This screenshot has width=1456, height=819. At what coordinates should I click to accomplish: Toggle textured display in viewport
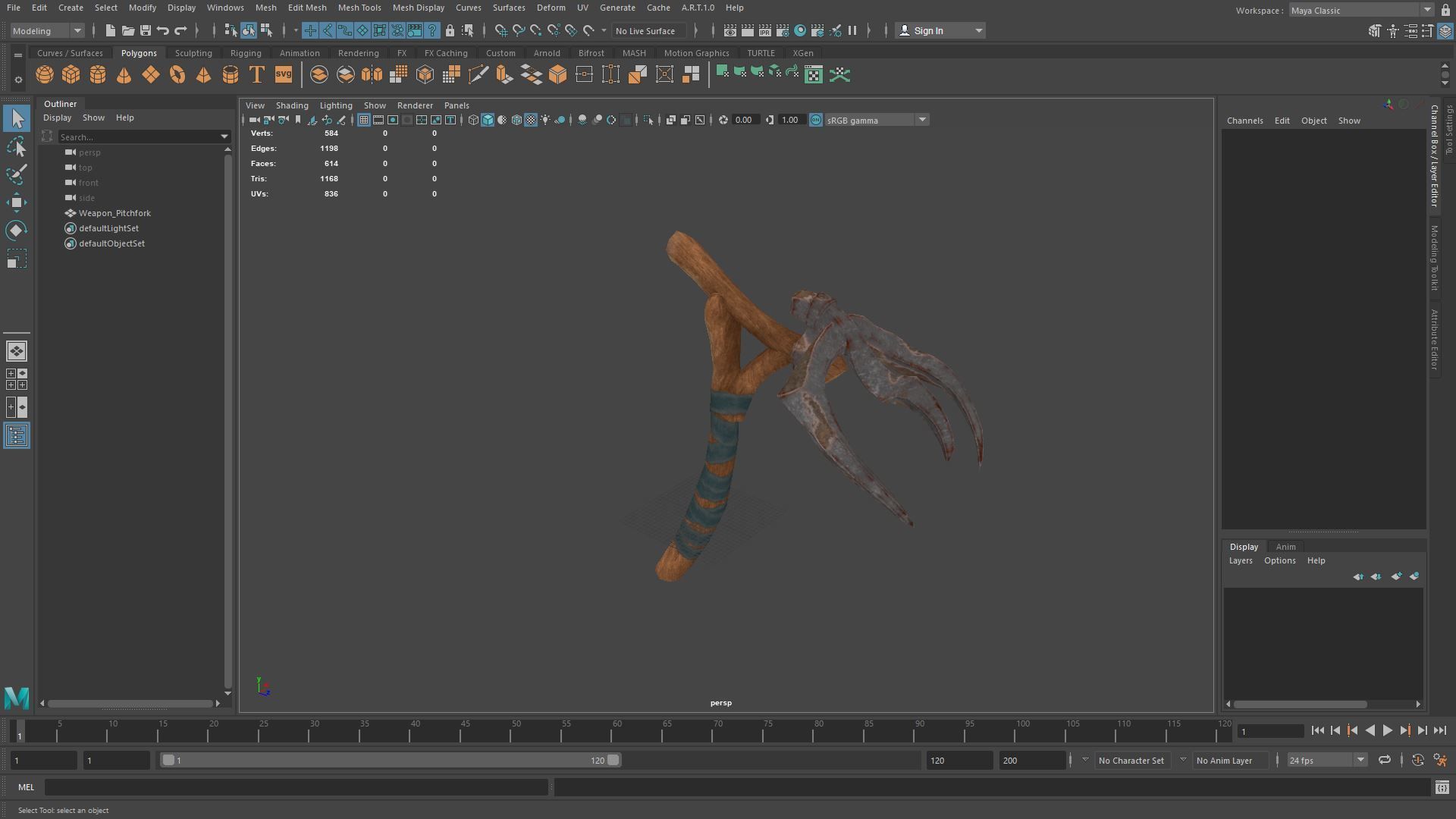531,120
